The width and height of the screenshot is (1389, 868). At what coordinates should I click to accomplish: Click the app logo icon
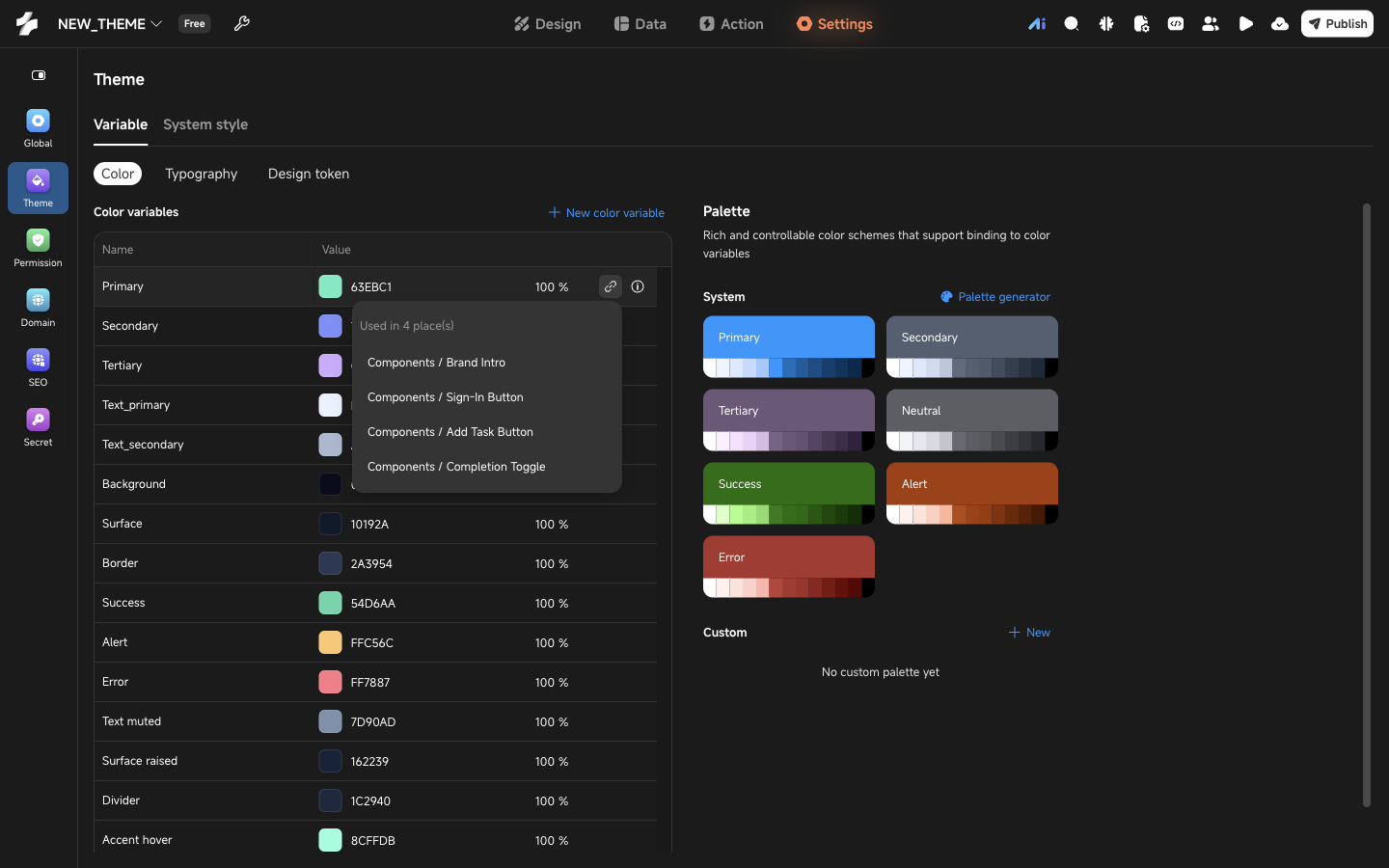point(27,23)
